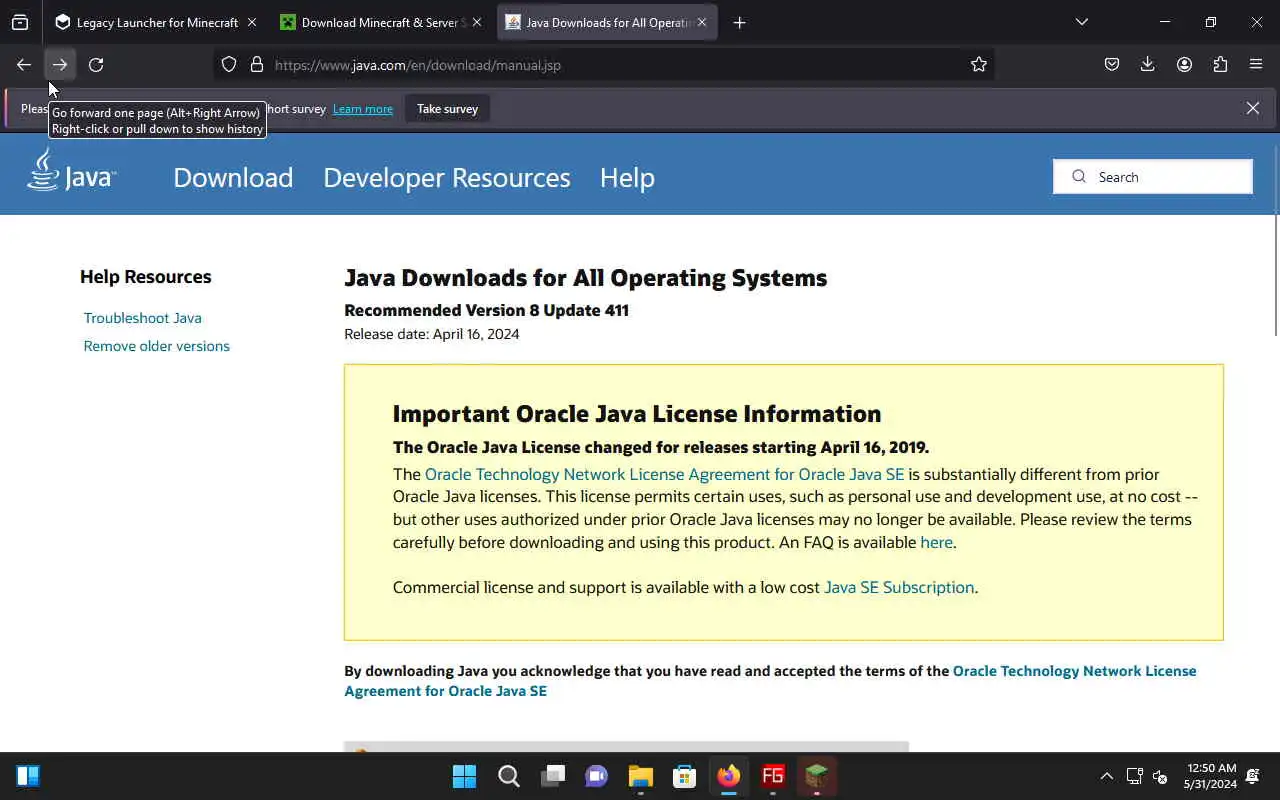Open the Remove older versions link
Image resolution: width=1280 pixels, height=800 pixels.
[157, 346]
